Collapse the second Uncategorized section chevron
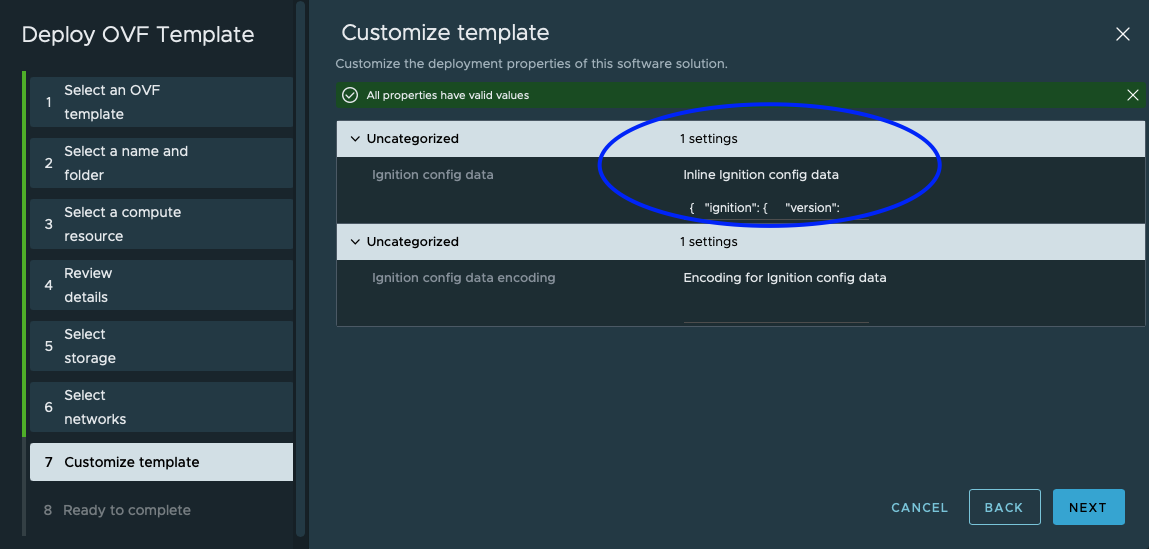The height and width of the screenshot is (549, 1149). point(355,242)
